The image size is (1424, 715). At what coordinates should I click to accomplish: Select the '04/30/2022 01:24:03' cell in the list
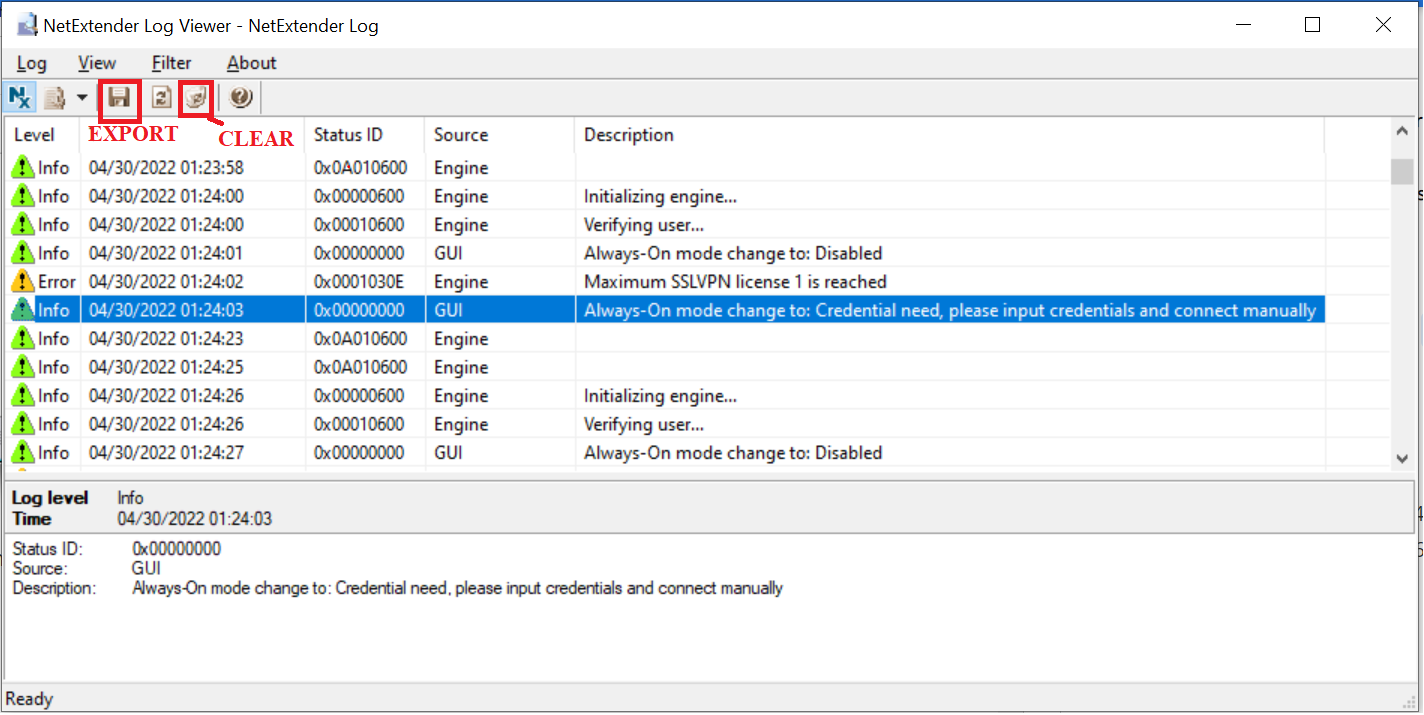coord(166,310)
